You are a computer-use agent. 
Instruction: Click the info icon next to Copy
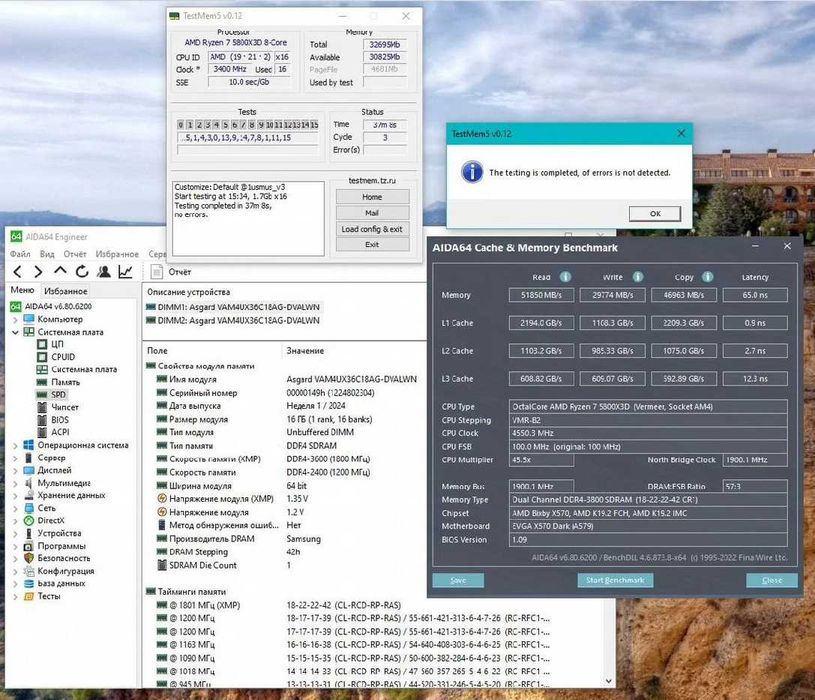tap(708, 277)
